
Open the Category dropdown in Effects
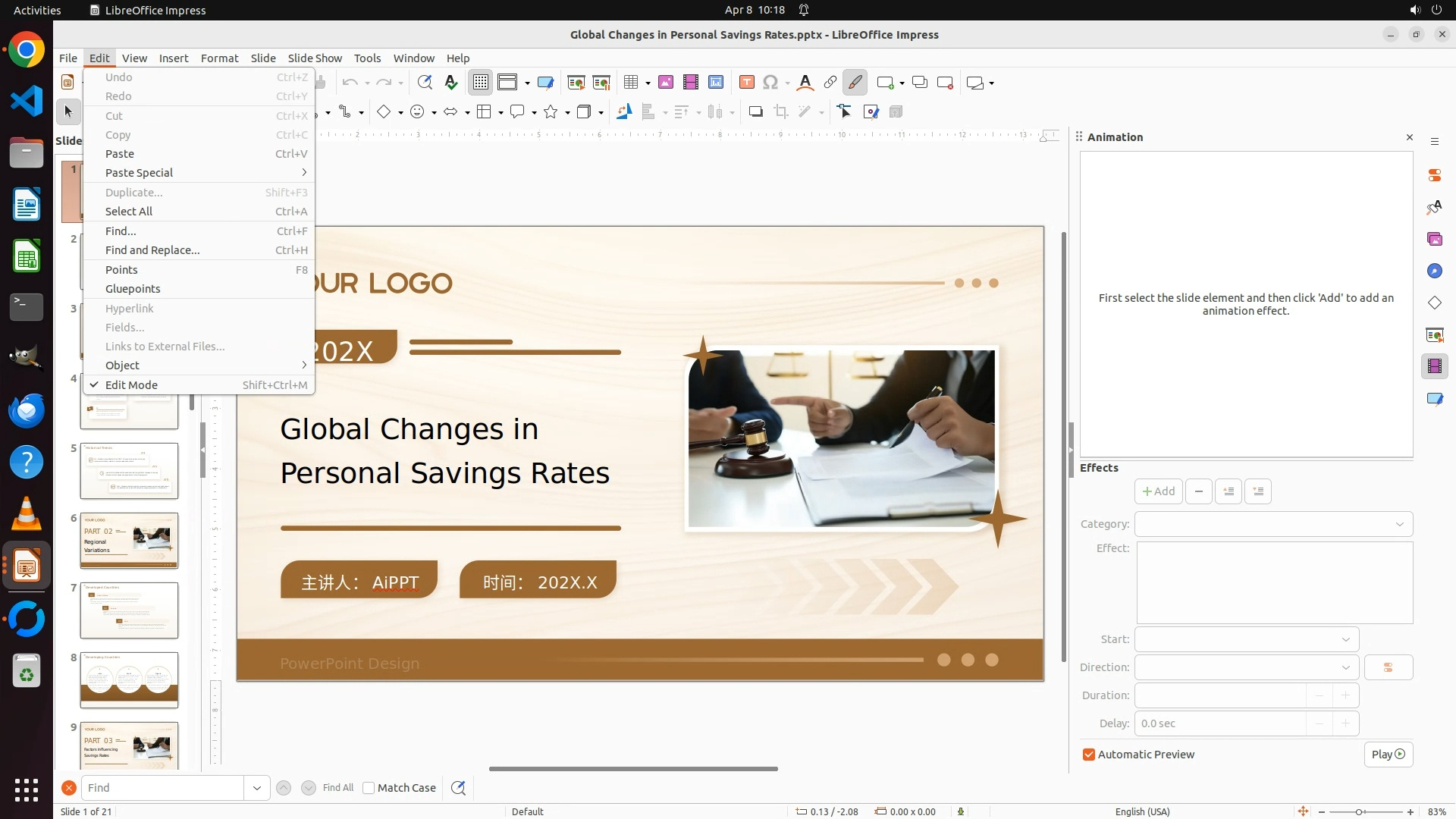pos(1274,524)
